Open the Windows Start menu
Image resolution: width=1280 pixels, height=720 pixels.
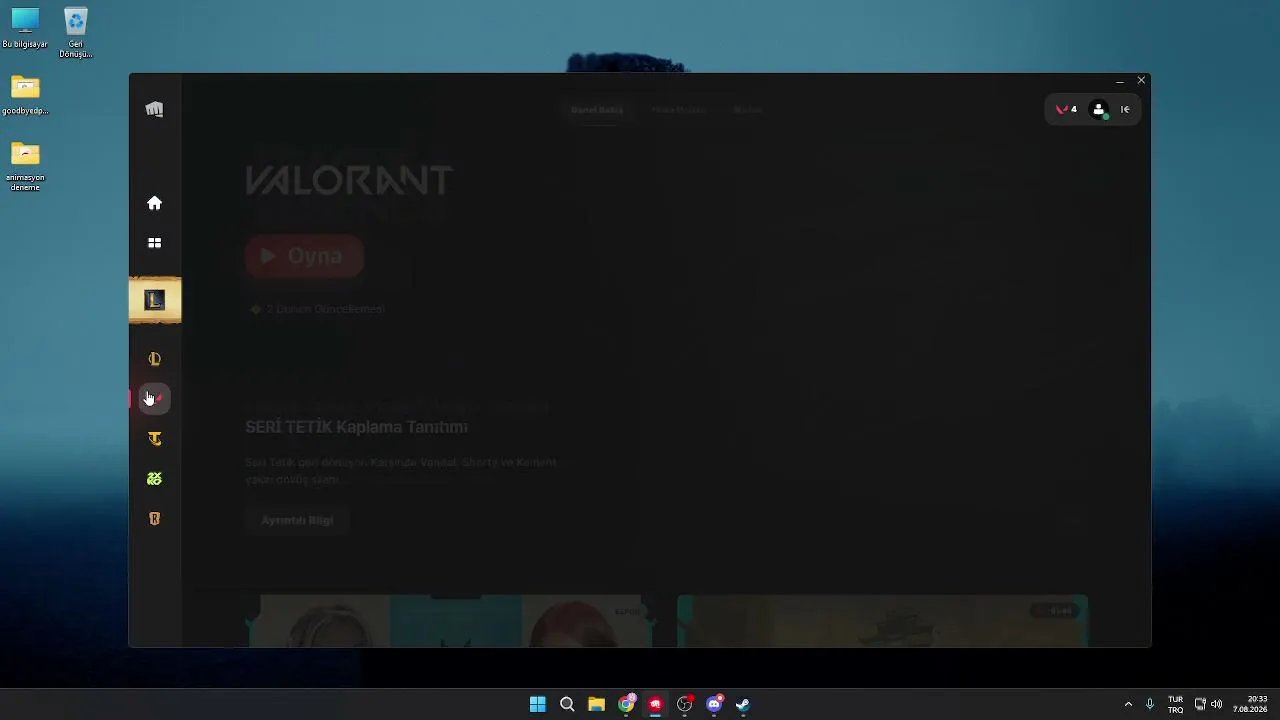(x=538, y=704)
